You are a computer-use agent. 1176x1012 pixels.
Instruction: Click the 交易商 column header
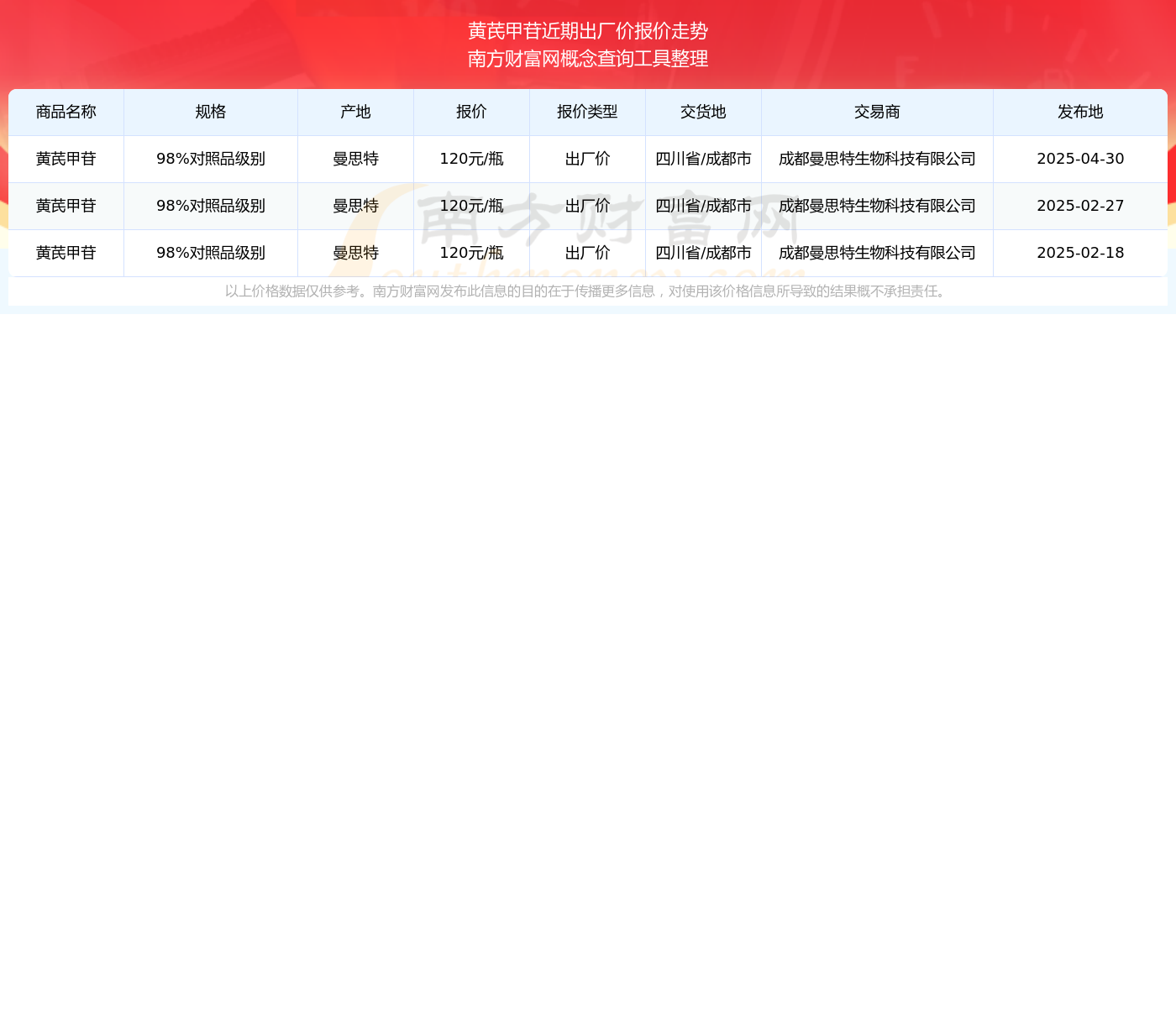[878, 113]
